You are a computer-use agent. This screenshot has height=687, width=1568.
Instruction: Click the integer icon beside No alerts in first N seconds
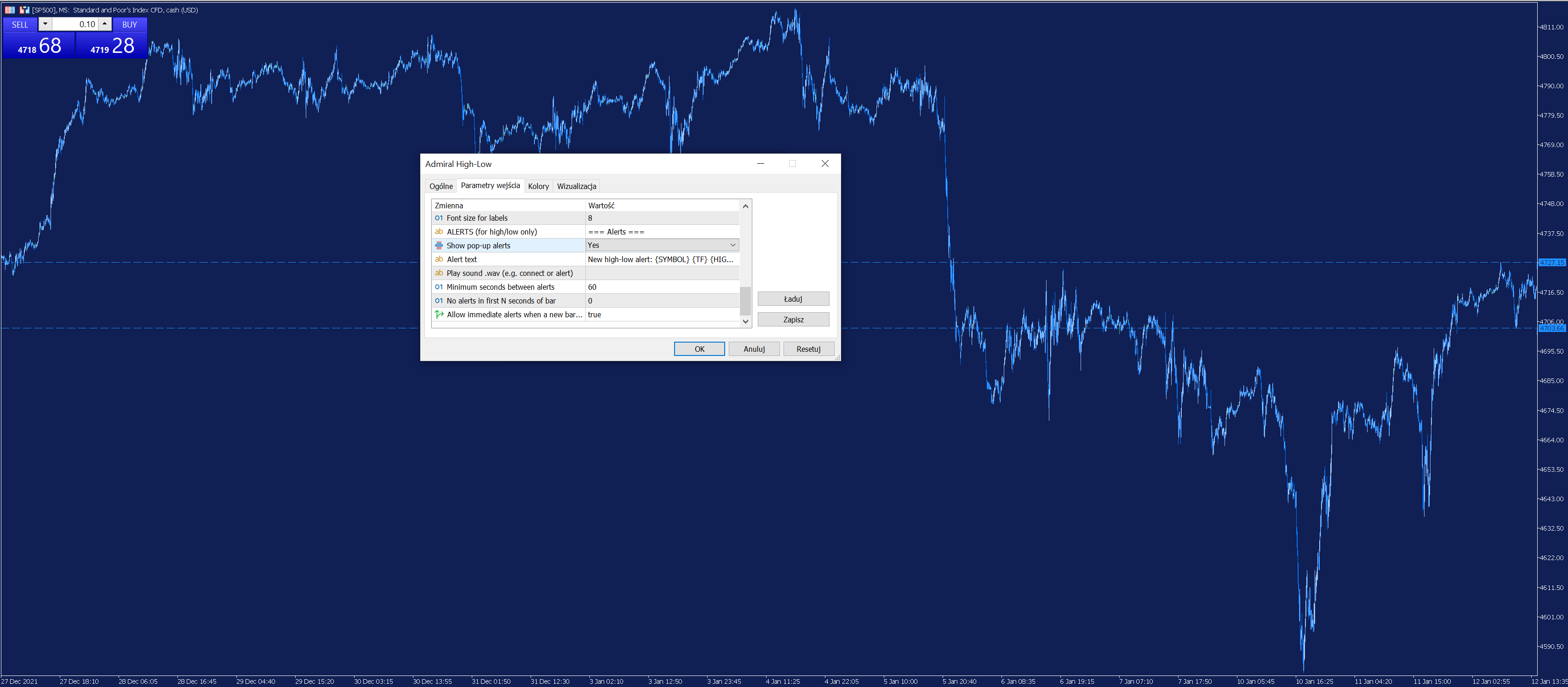(439, 301)
